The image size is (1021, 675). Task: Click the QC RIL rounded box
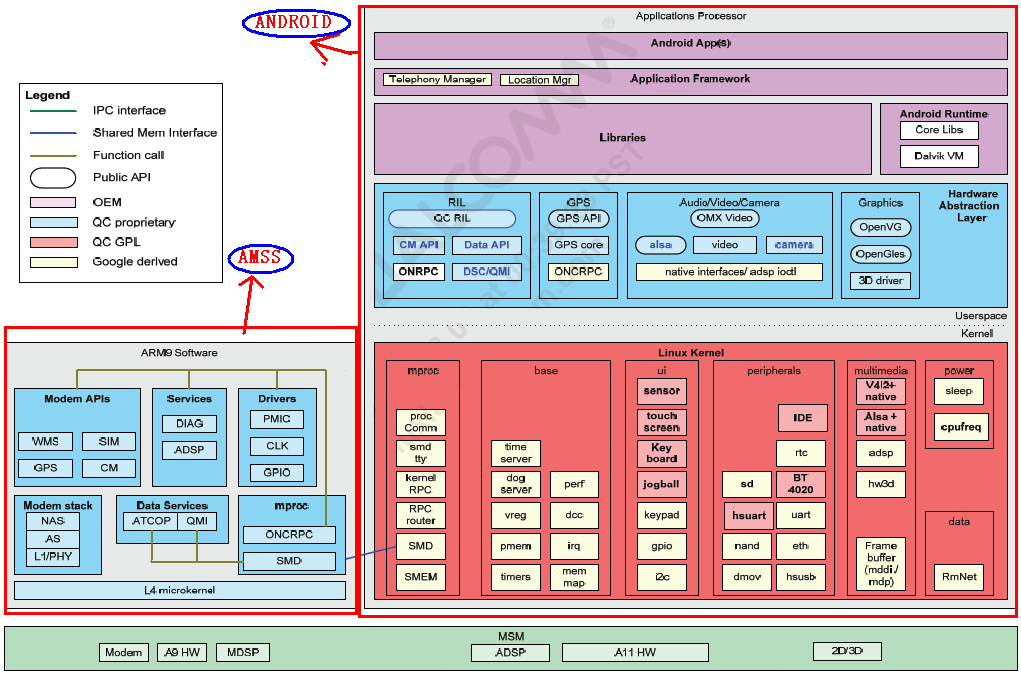tap(452, 219)
